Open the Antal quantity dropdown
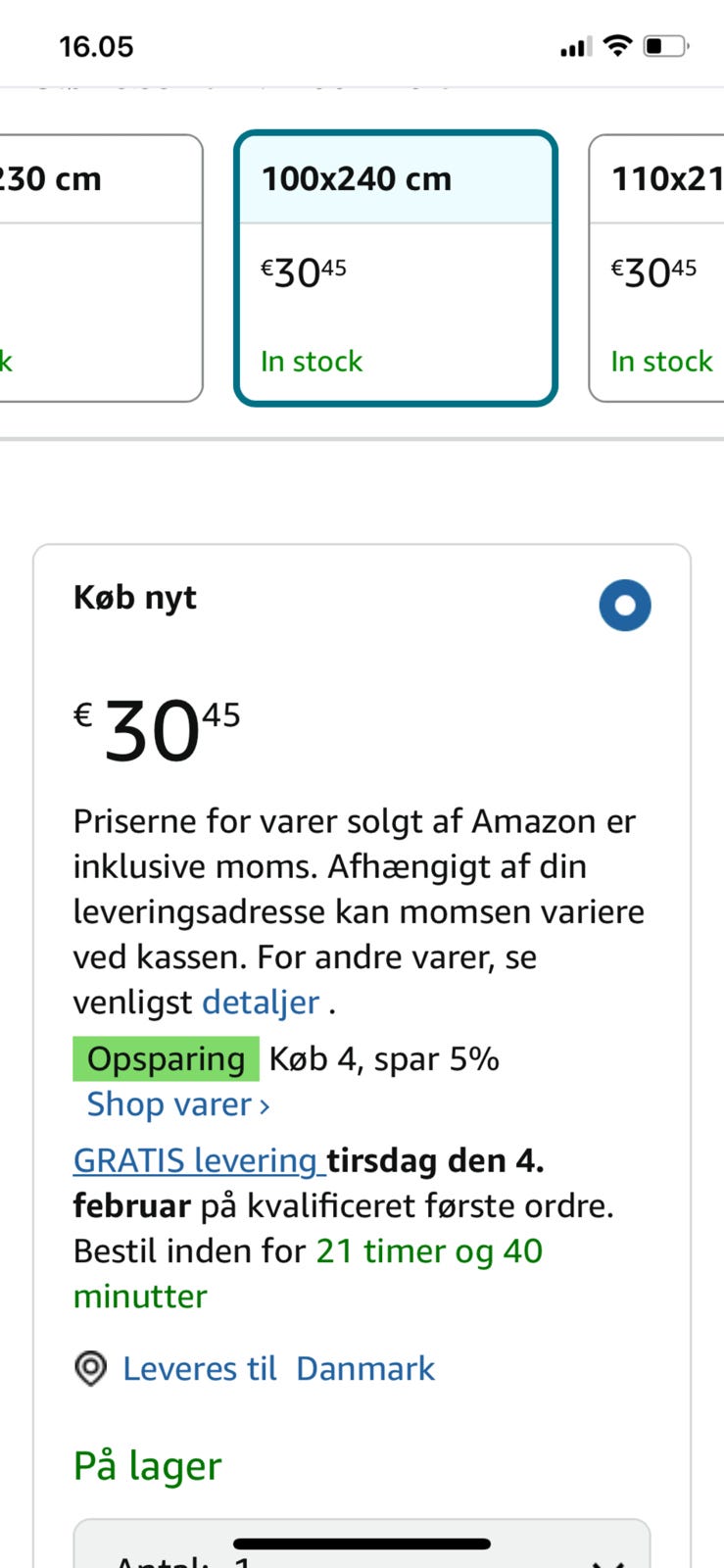This screenshot has height=1568, width=724. click(362, 1548)
